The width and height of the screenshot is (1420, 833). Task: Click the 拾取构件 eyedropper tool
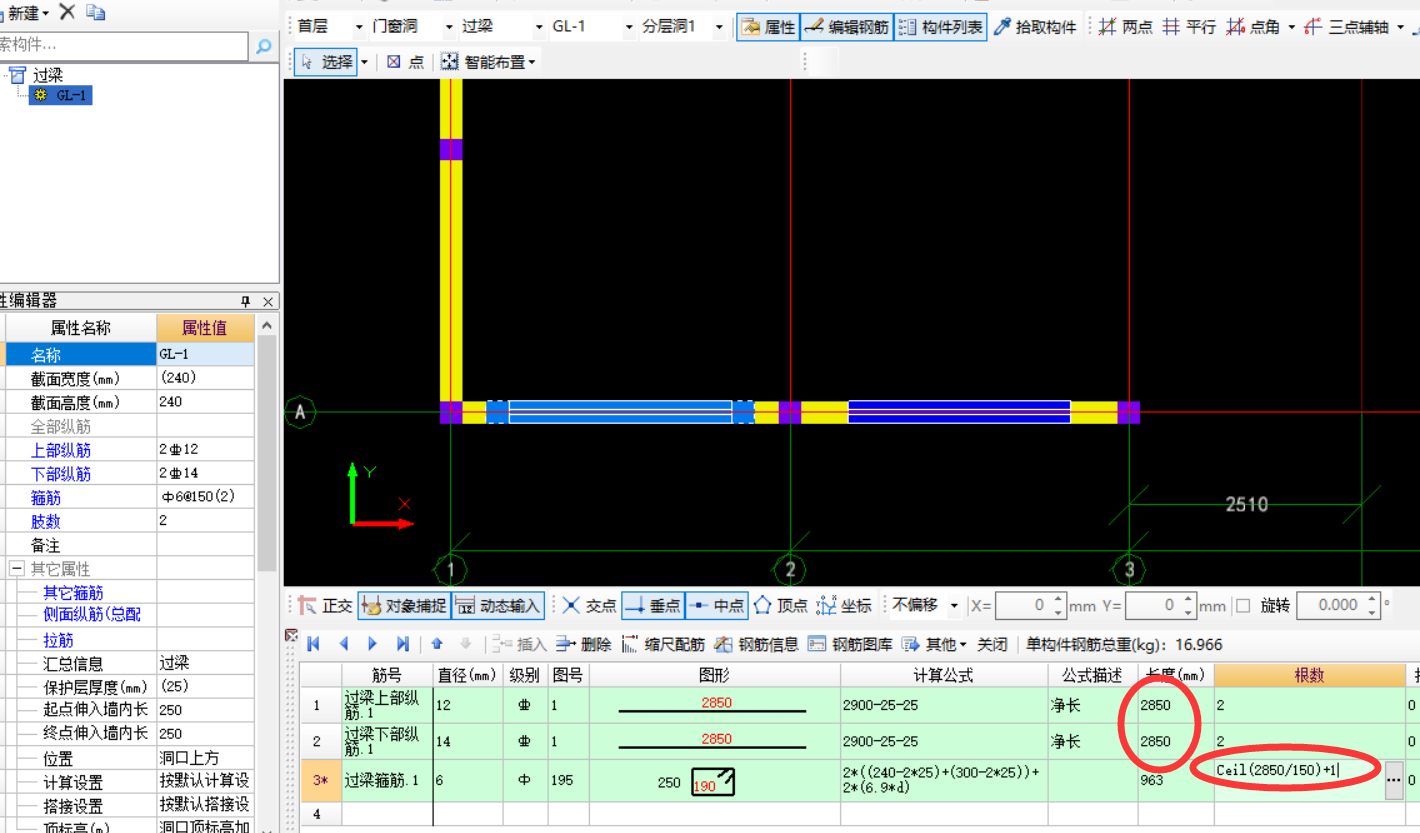point(1035,27)
